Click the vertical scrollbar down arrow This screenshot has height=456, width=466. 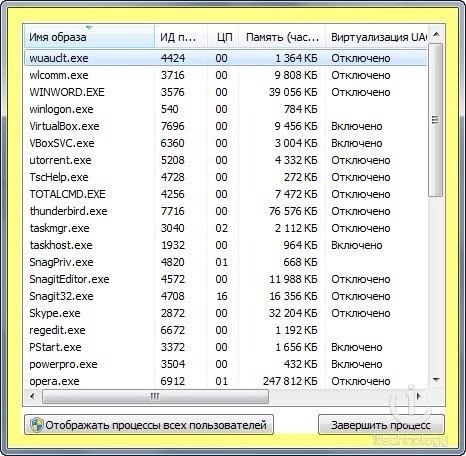point(436,380)
